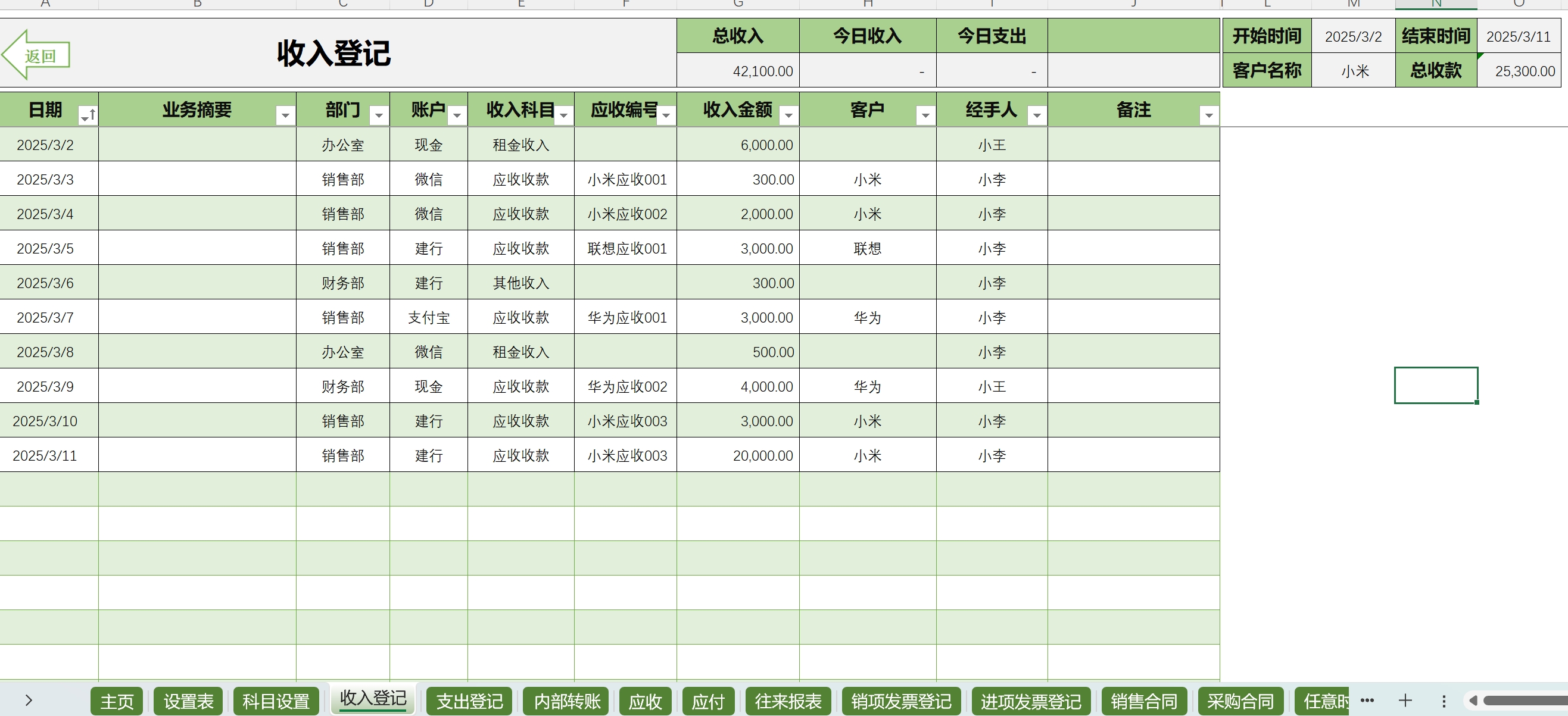Select the cell 小米应收001

[626, 180]
